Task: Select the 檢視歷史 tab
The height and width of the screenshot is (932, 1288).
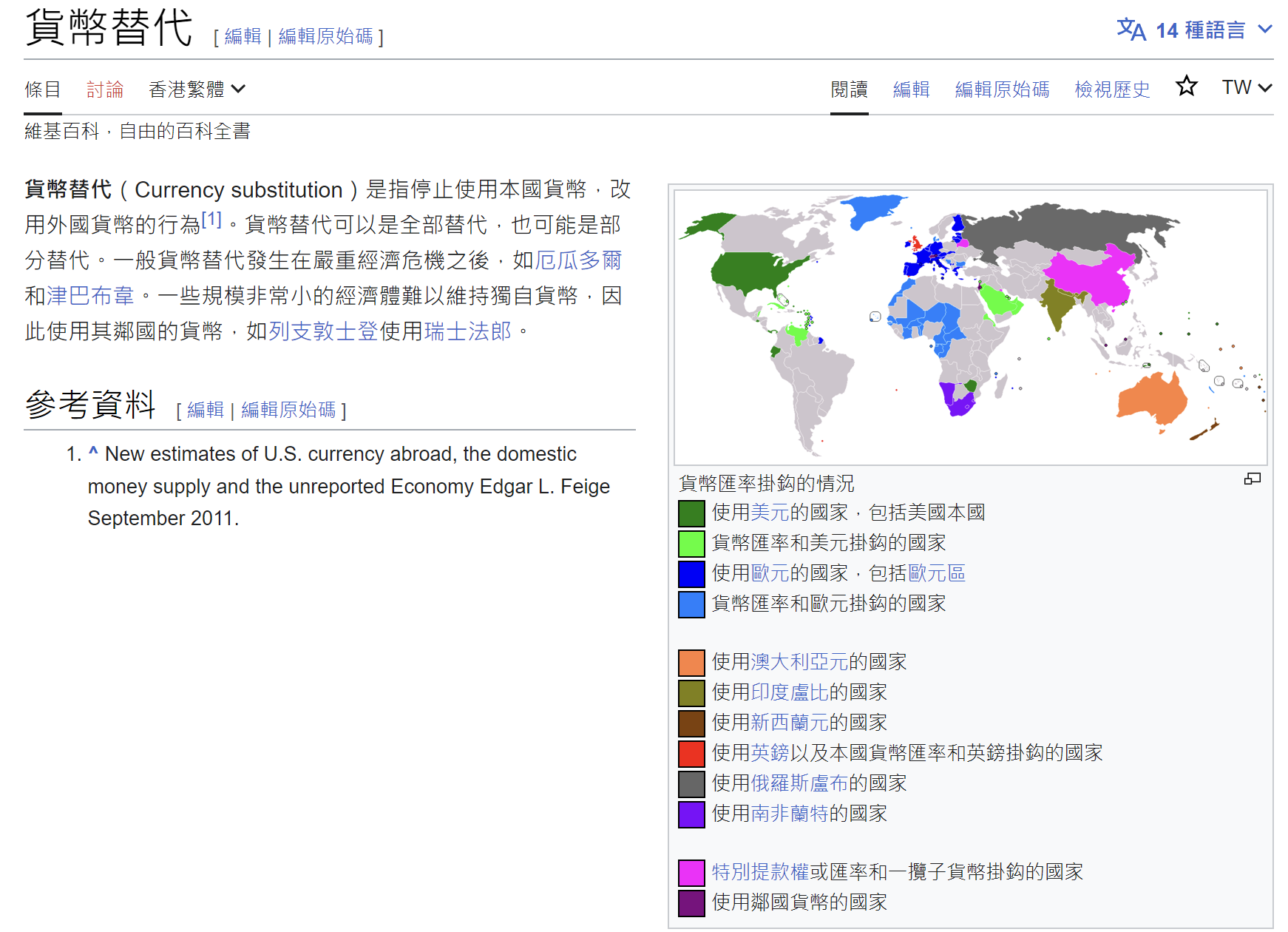Action: coord(1112,88)
